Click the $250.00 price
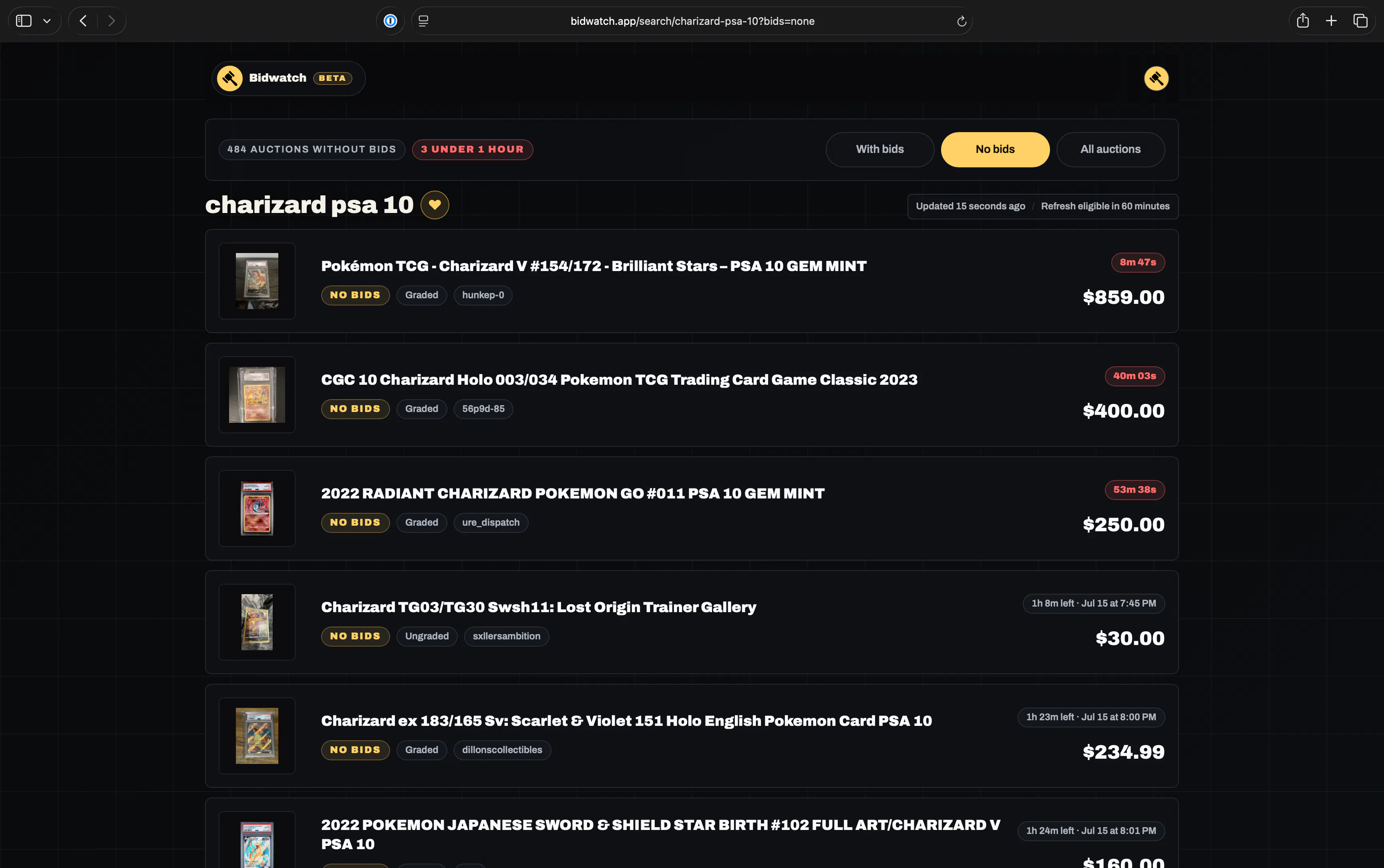The height and width of the screenshot is (868, 1384). coord(1123,525)
